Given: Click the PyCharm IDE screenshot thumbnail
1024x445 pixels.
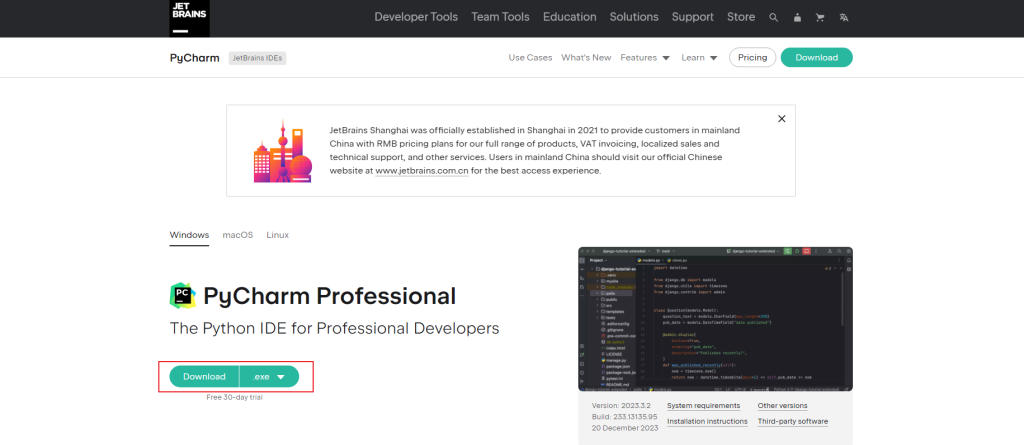Looking at the screenshot, I should click(715, 319).
